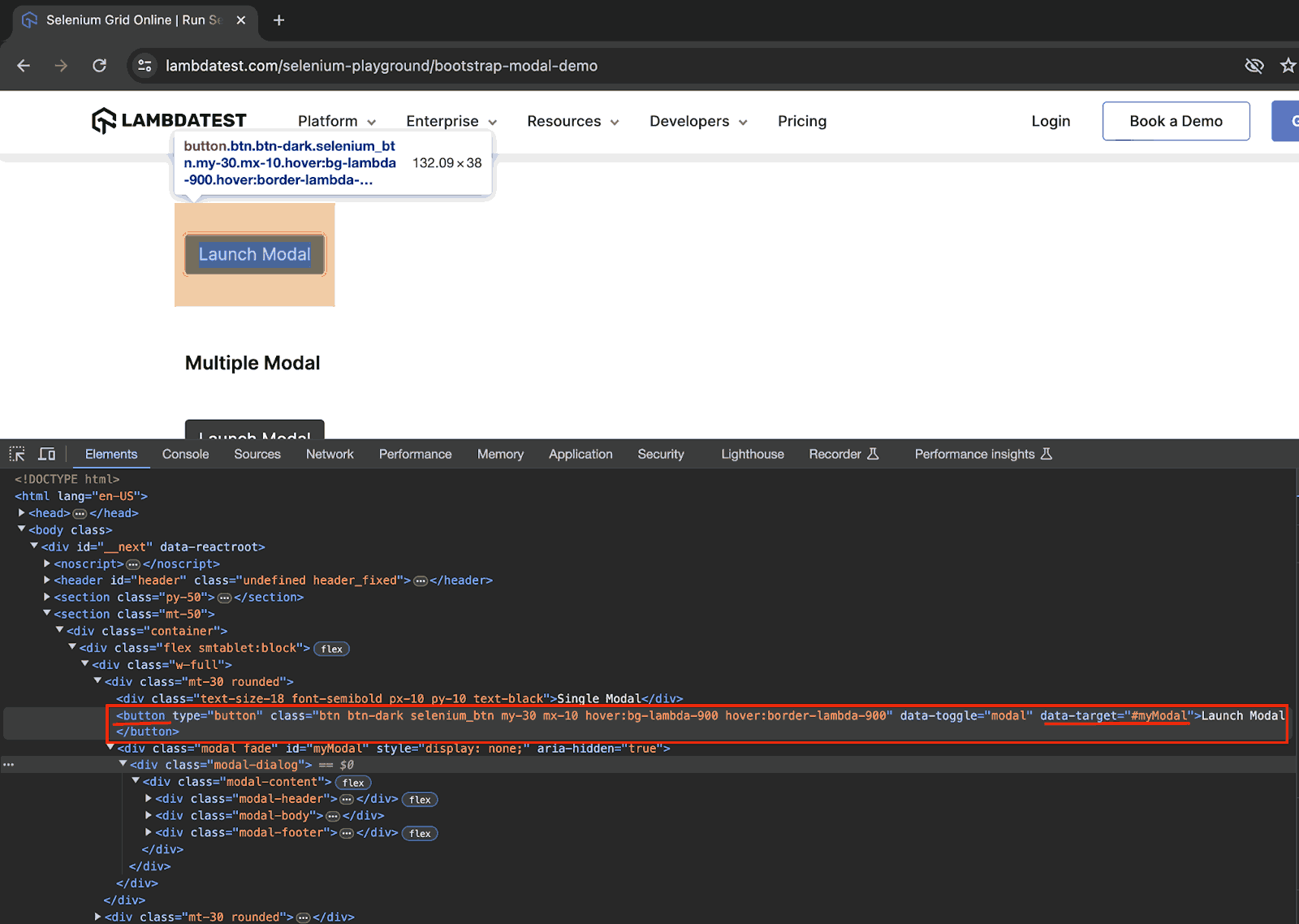Click the bookmark star in the address bar

(x=1288, y=66)
